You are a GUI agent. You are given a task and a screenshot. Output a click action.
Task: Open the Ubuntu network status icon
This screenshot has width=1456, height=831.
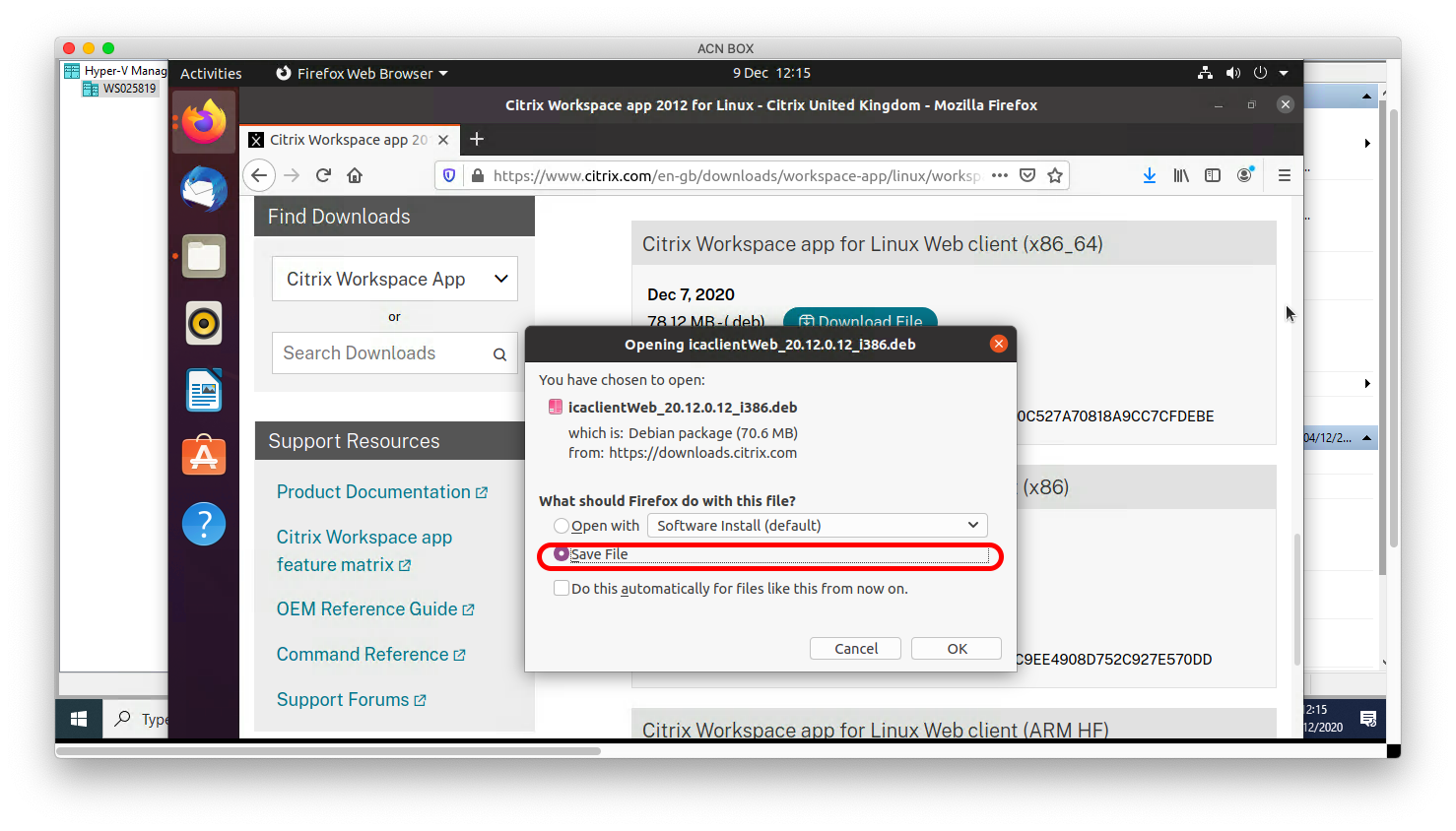1205,73
